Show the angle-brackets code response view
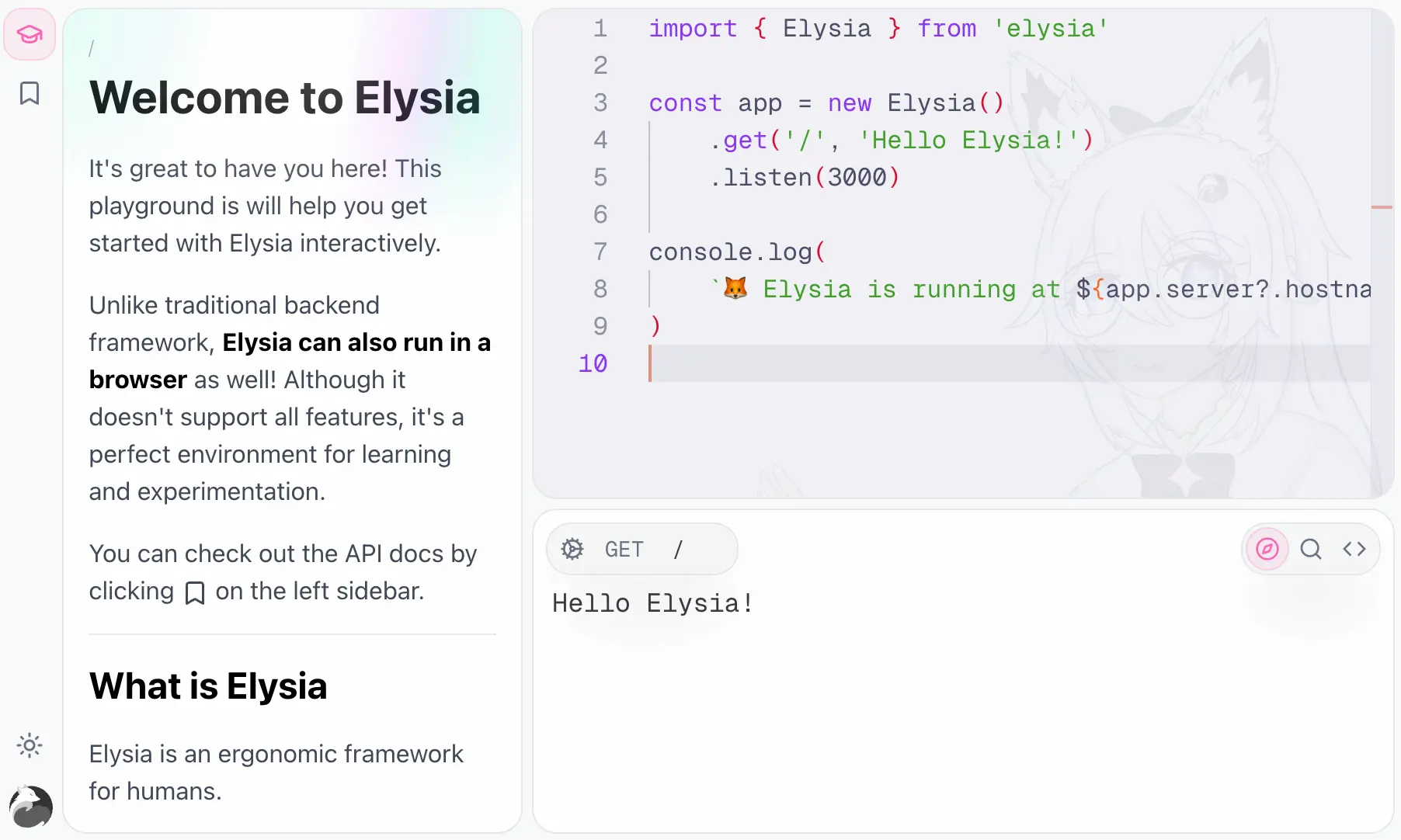 (1354, 549)
